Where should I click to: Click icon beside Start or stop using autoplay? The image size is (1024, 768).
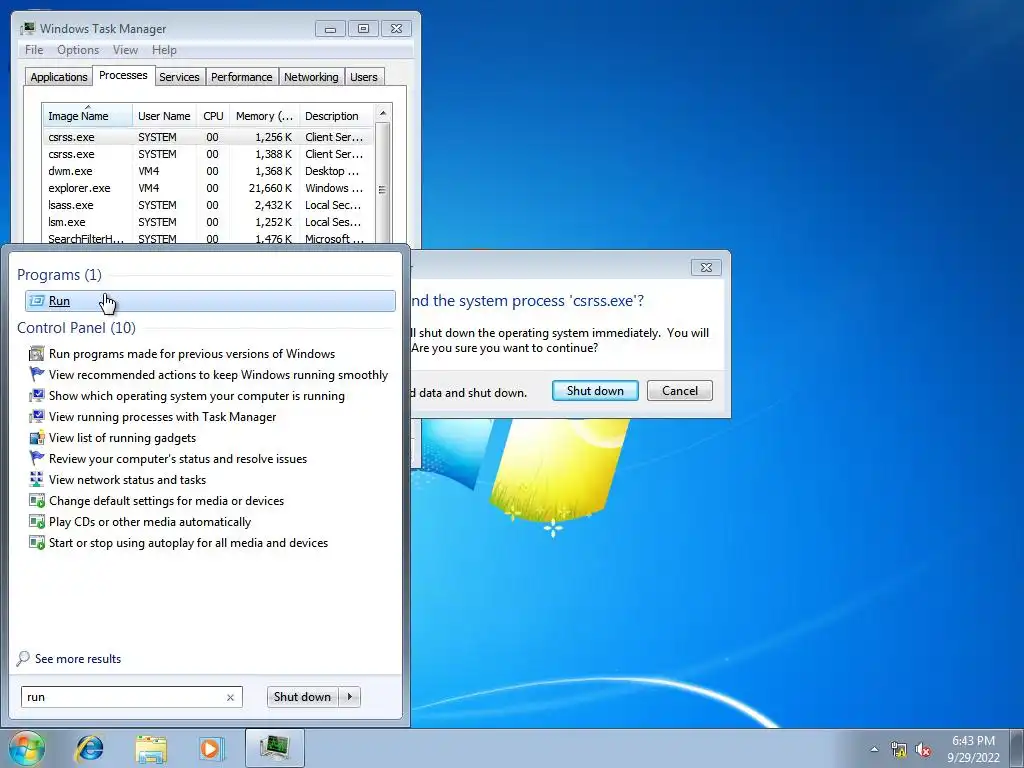pyautogui.click(x=37, y=543)
